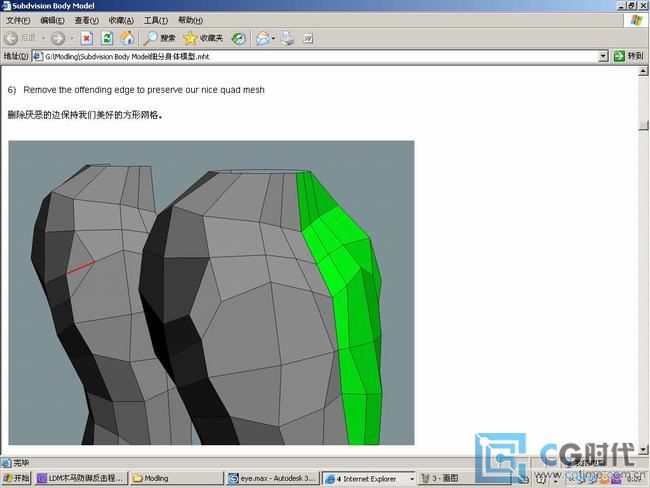Click the 转到 (Go) button
Screen dimensions: 650x488
pos(628,56)
